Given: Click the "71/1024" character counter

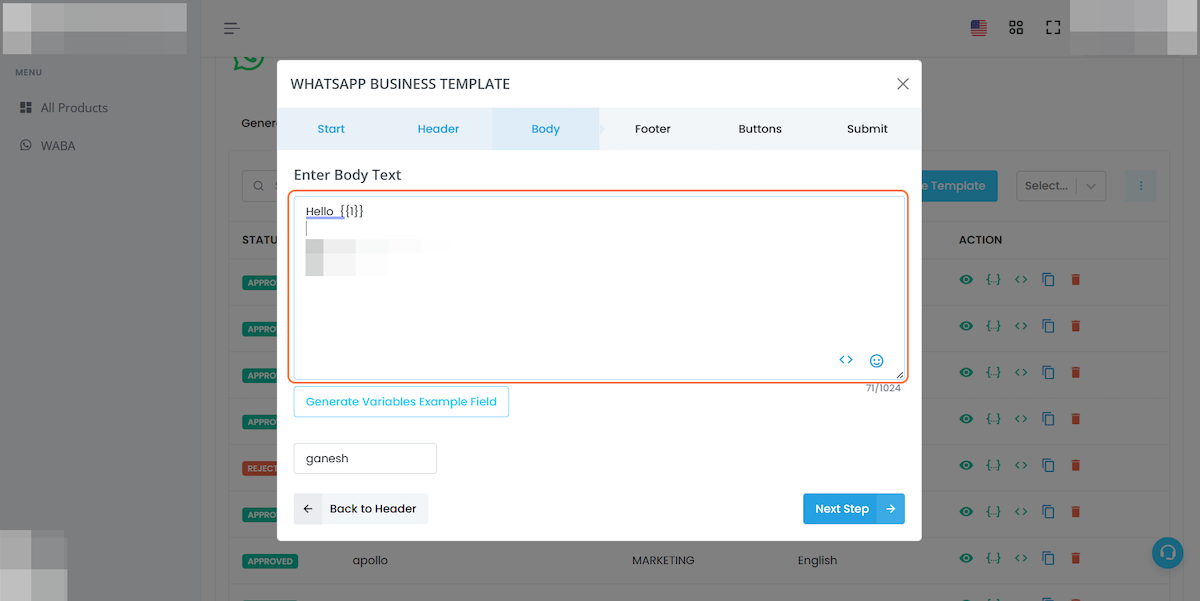Looking at the screenshot, I should coord(883,388).
